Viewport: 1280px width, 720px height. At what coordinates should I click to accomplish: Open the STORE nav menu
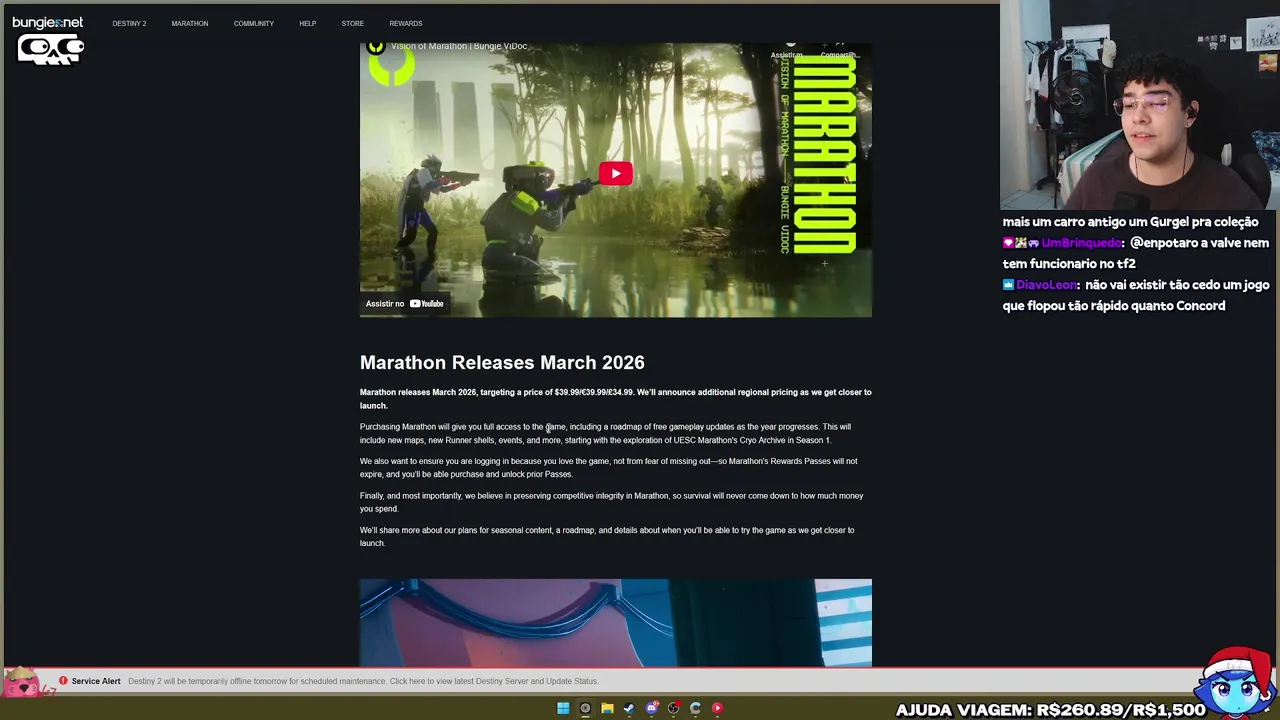[353, 23]
